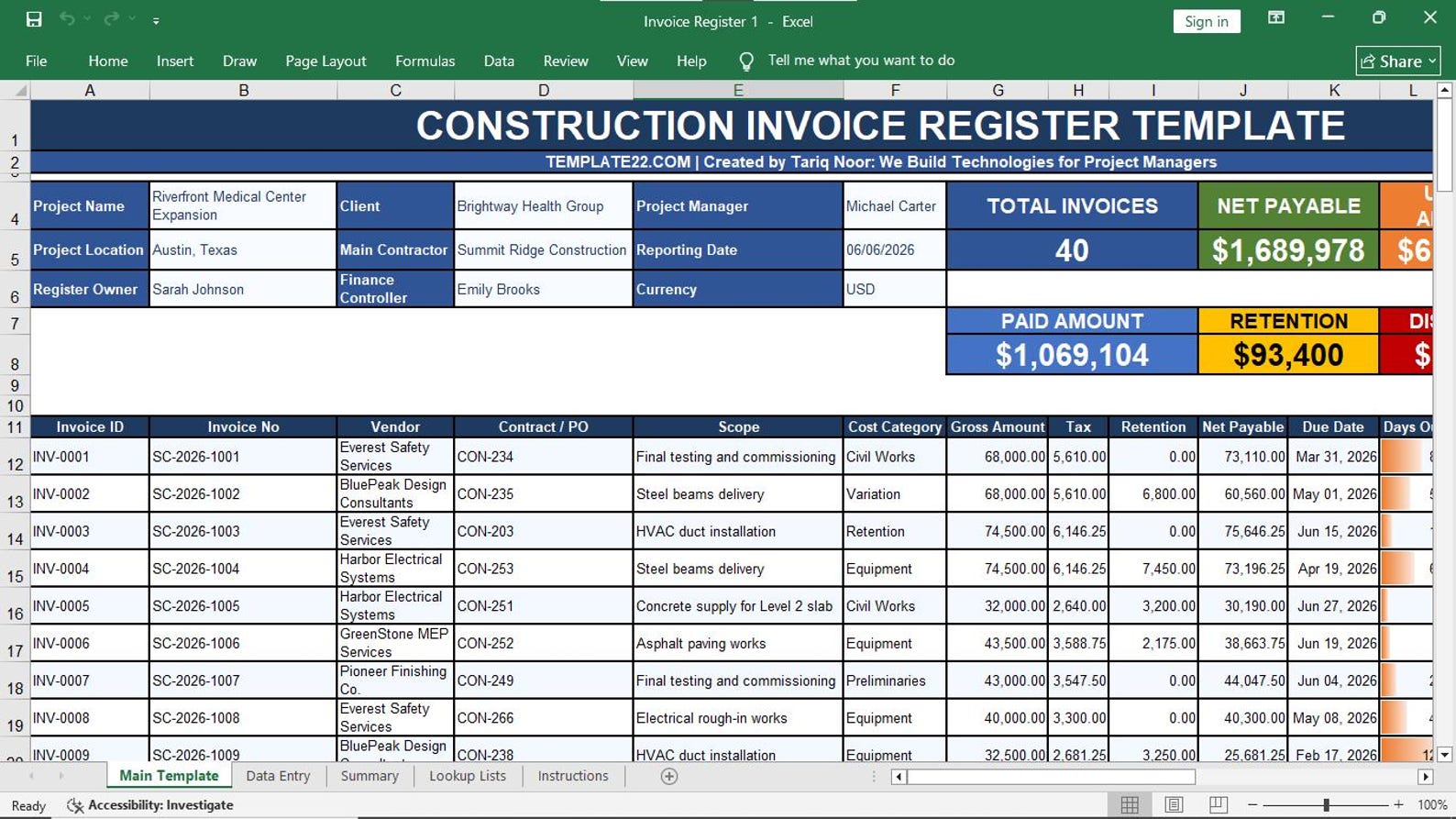The width and height of the screenshot is (1456, 819).
Task: Click the horizontal scrollbar right arrow
Action: 1425,777
